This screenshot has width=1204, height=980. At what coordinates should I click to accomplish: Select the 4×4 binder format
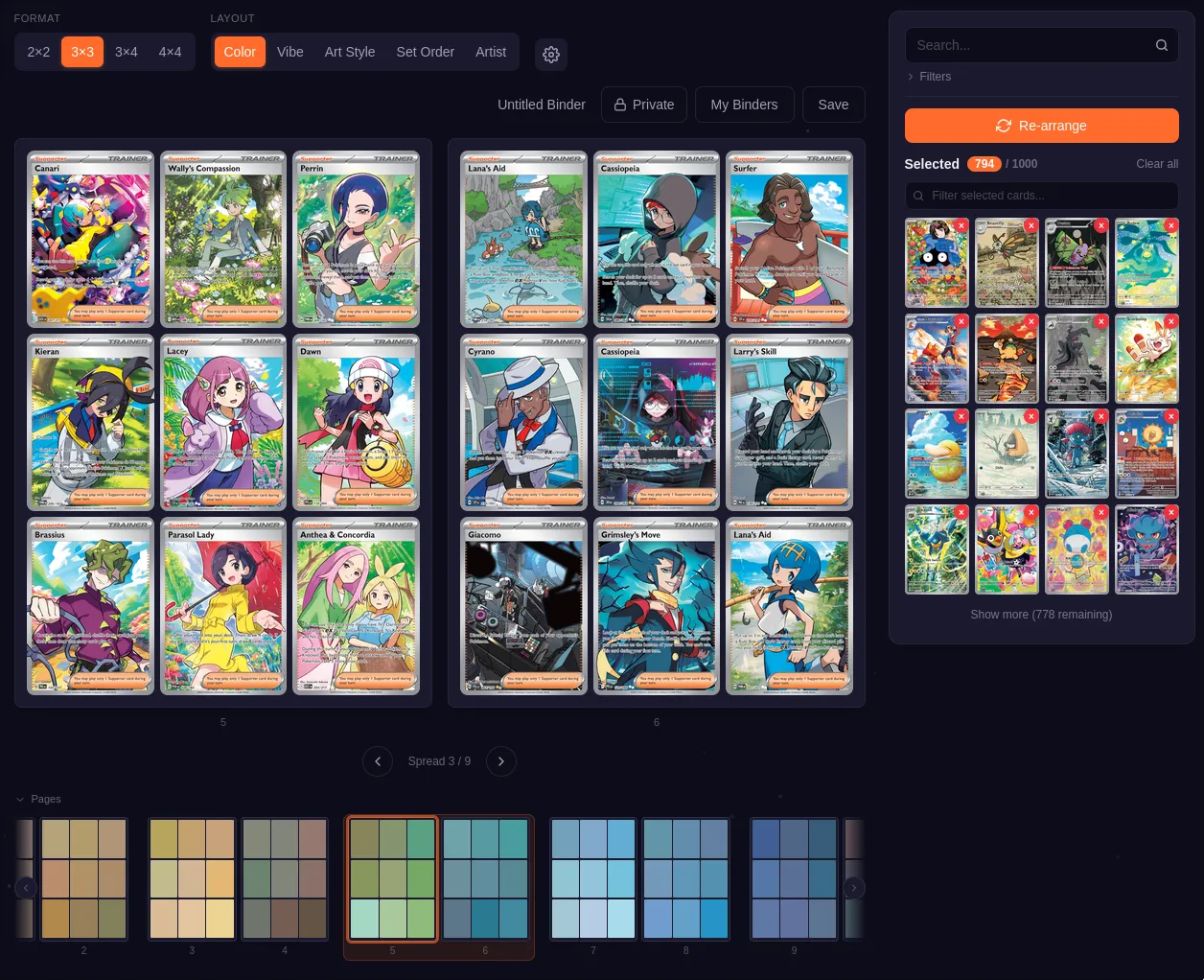[170, 52]
